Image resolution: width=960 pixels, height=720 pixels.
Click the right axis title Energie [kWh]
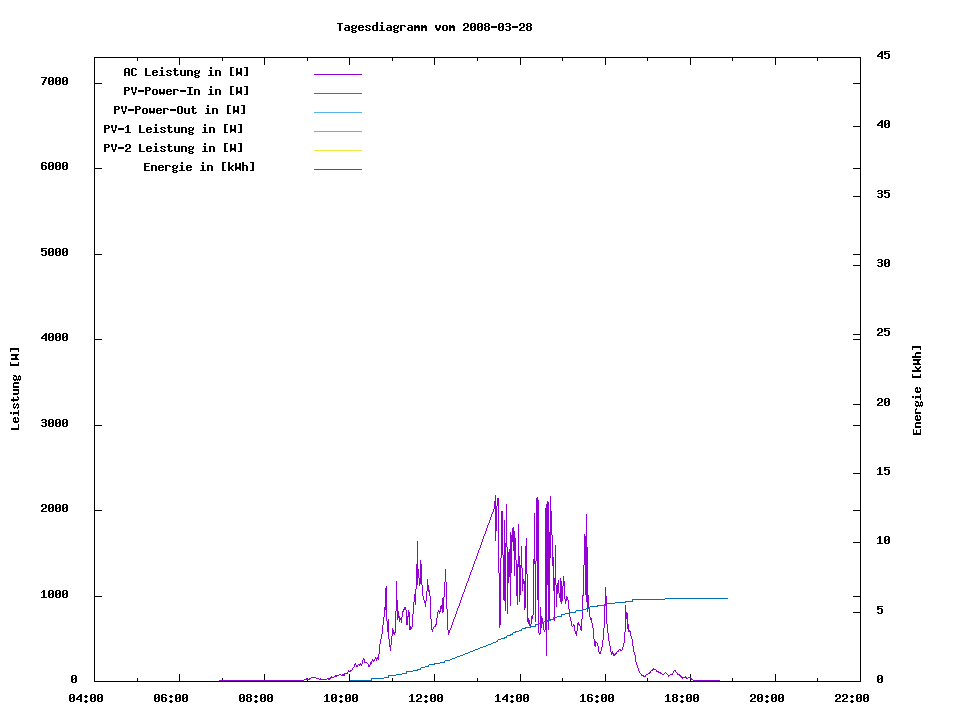point(918,390)
